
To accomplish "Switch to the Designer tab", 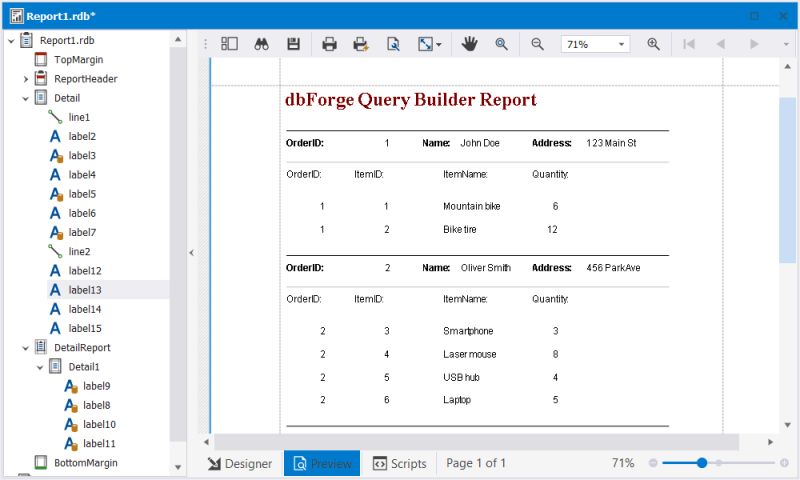I will 240,464.
